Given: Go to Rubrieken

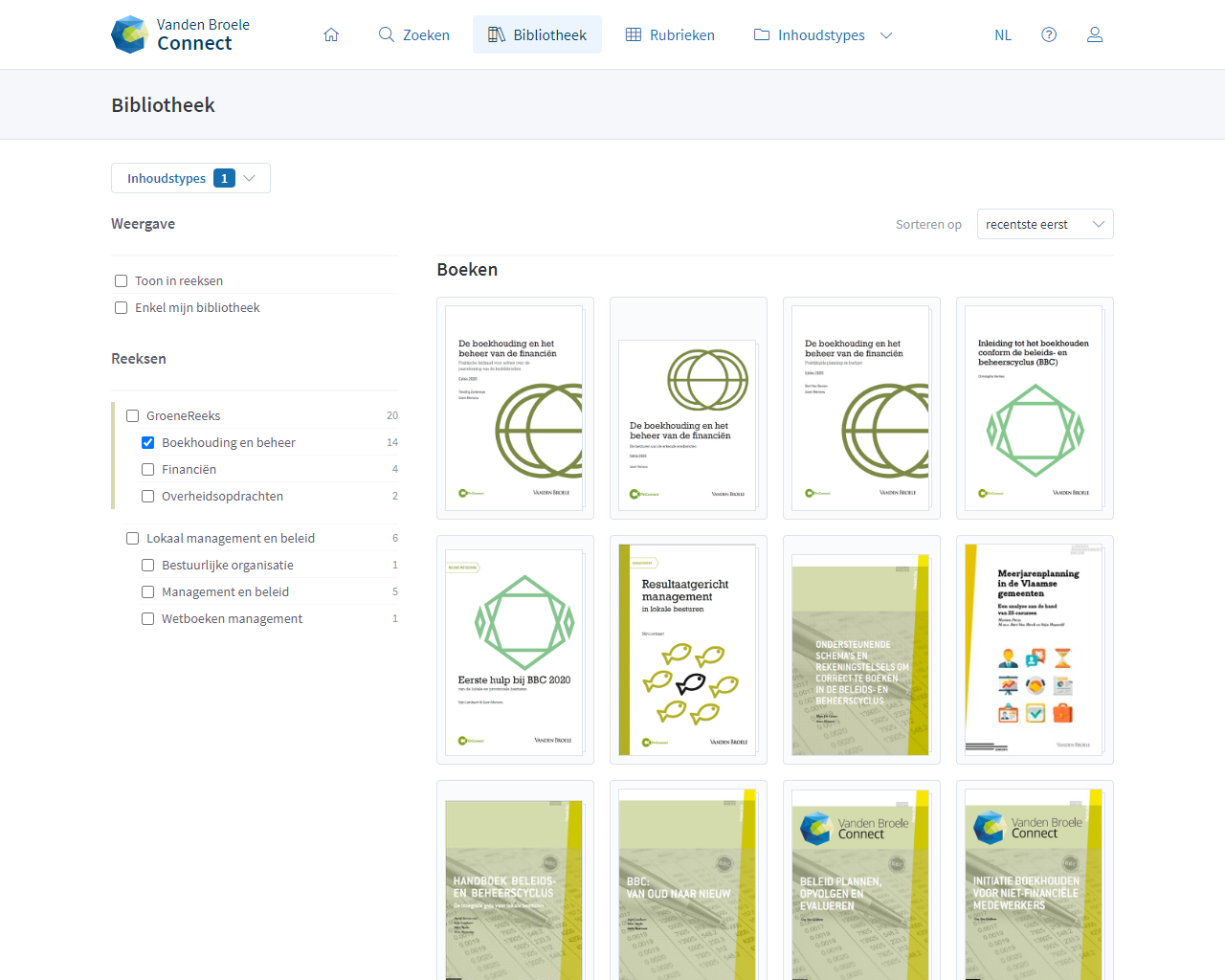Looking at the screenshot, I should pos(670,34).
